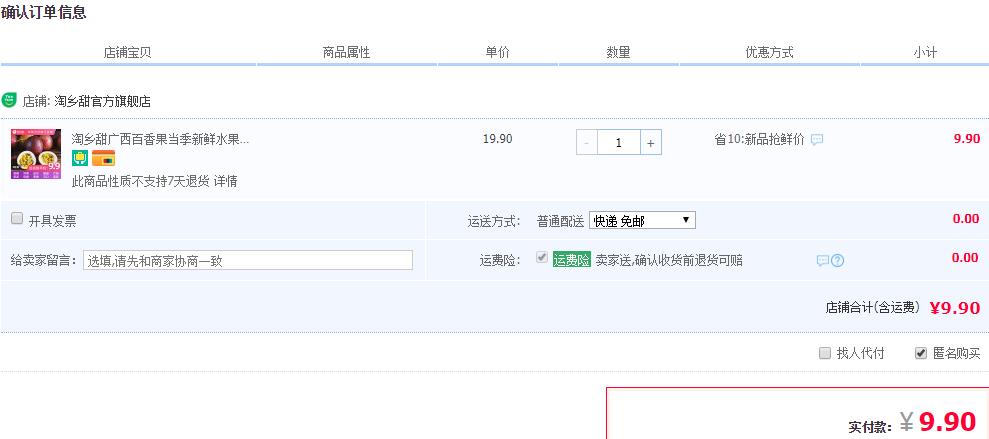Open the 淘乡甜官方旗舰店 store link
The image size is (989, 439).
click(103, 101)
